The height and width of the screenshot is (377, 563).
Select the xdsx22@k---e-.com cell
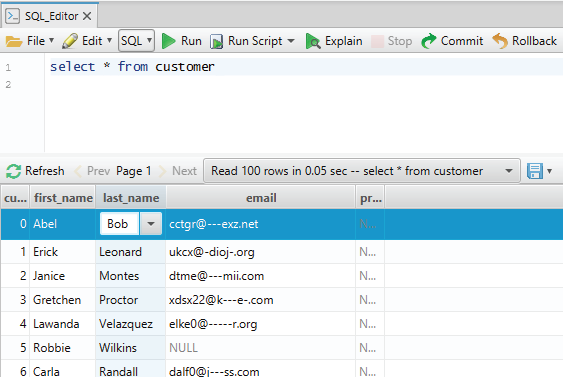261,300
